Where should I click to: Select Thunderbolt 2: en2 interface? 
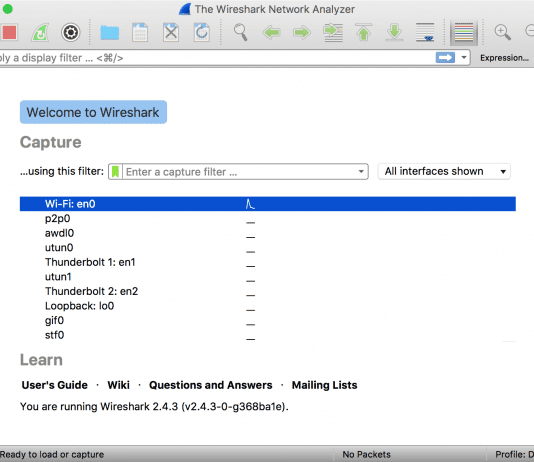(x=268, y=291)
